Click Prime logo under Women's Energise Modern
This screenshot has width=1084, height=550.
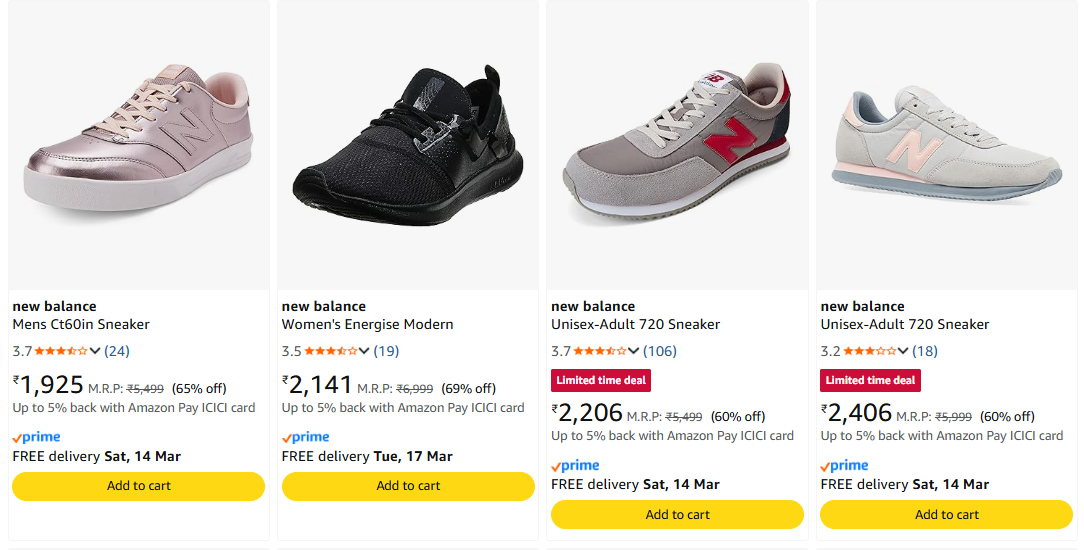[x=306, y=437]
